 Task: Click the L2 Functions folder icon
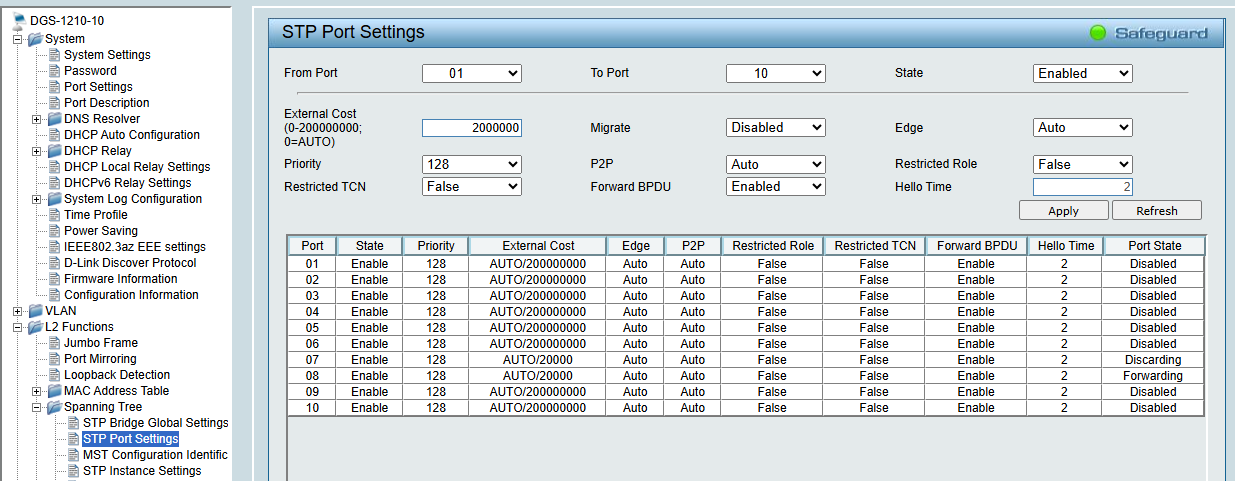(x=35, y=327)
